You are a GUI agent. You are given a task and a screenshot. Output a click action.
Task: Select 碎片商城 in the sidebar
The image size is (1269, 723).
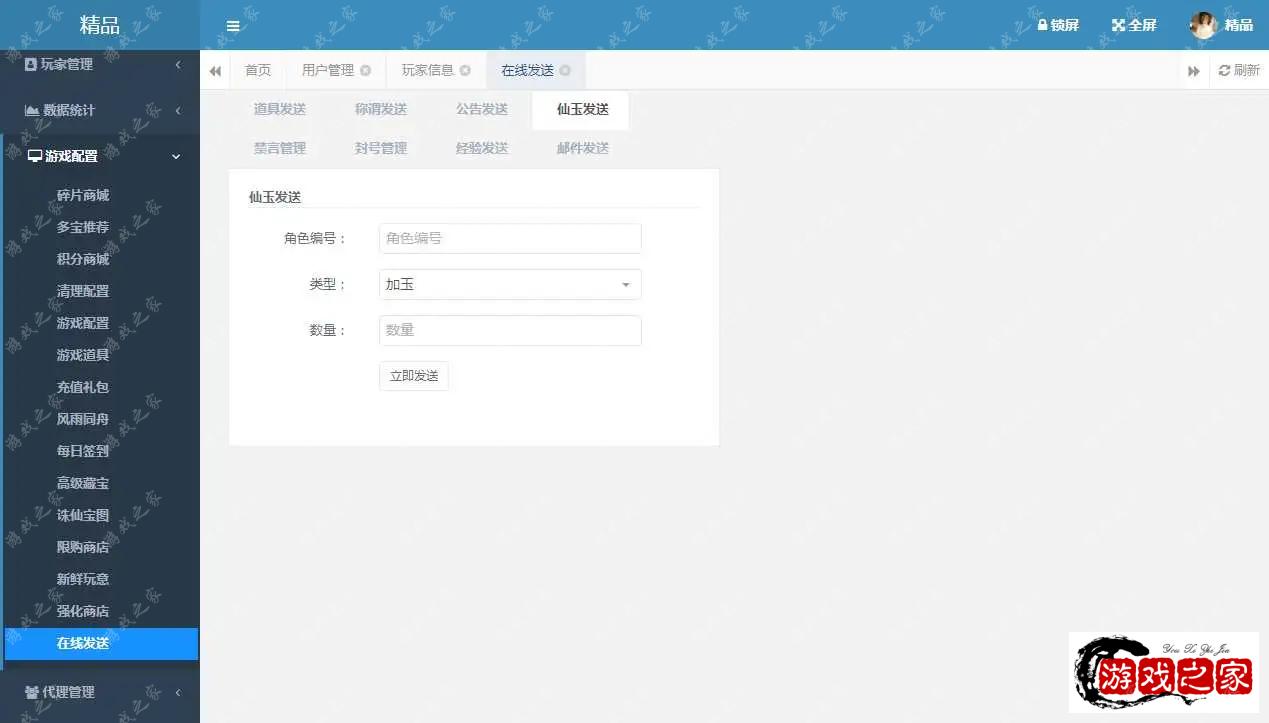point(83,195)
